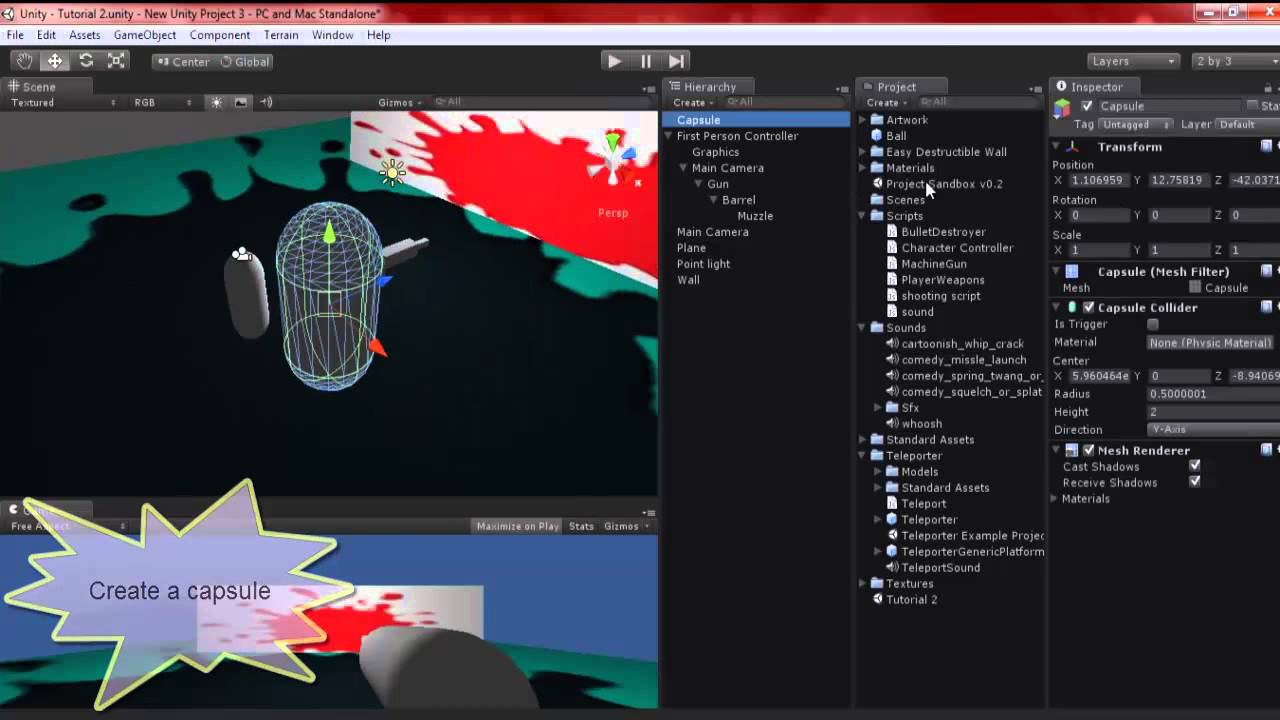Click the Ball prefab icon

[877, 136]
